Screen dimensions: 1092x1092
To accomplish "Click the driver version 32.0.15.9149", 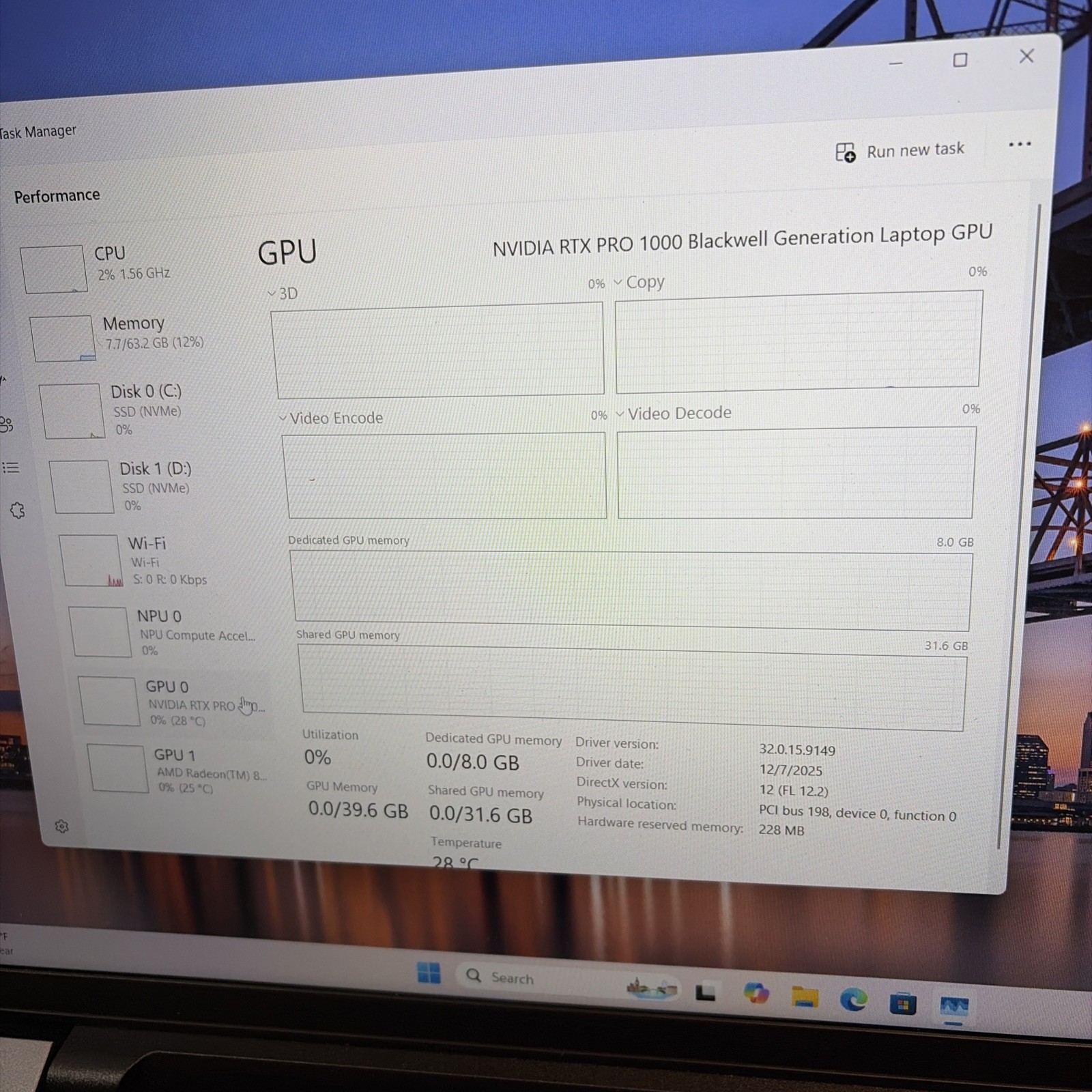I will click(x=797, y=750).
